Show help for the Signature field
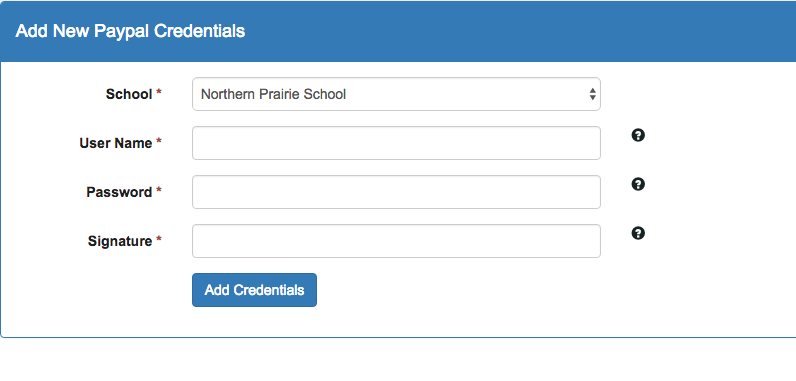Viewport: 796px width, 381px height. coord(638,233)
